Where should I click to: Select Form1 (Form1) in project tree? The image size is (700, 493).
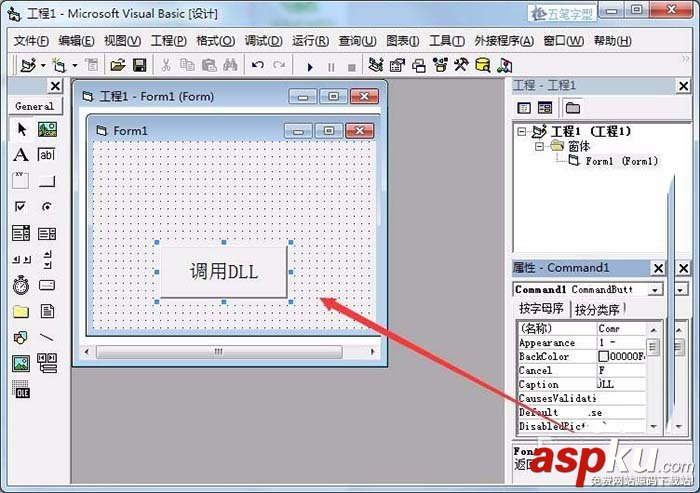coord(621,161)
